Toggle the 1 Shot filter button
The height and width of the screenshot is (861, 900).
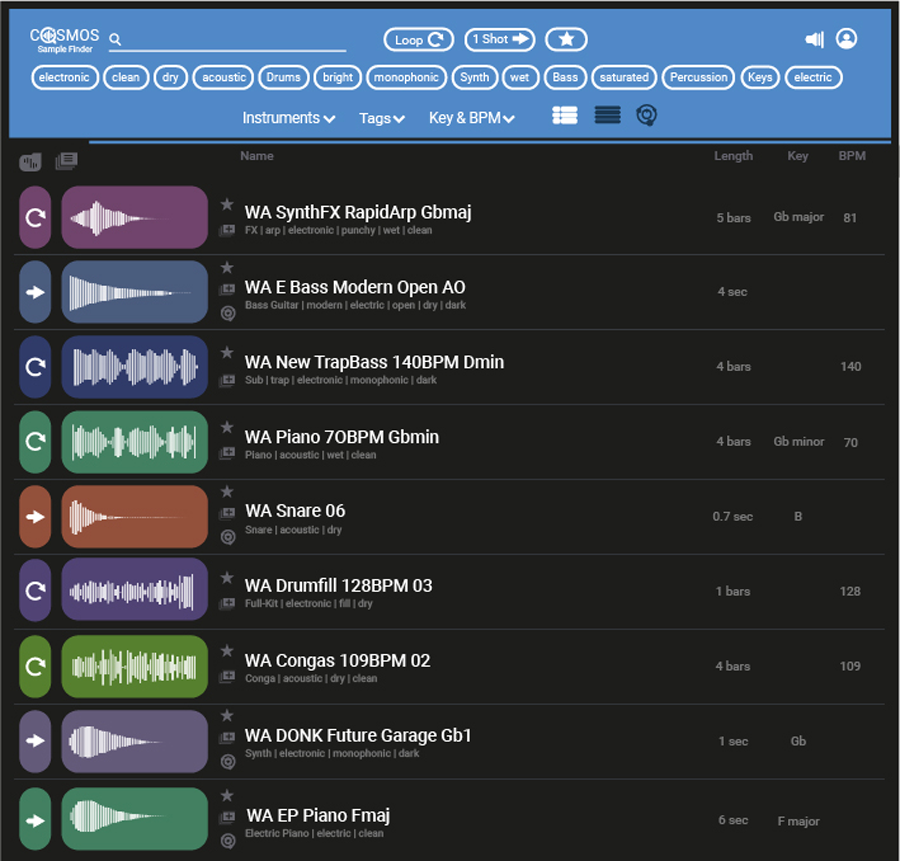pyautogui.click(x=500, y=39)
